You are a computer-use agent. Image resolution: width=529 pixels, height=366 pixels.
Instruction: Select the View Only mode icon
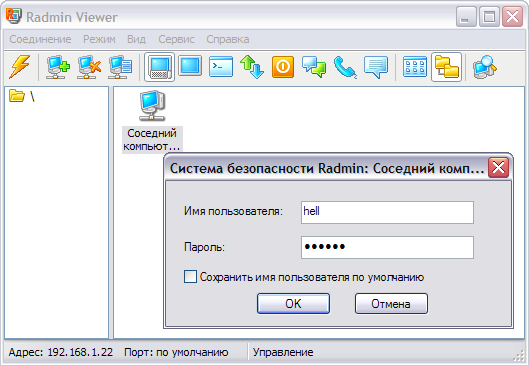(190, 66)
